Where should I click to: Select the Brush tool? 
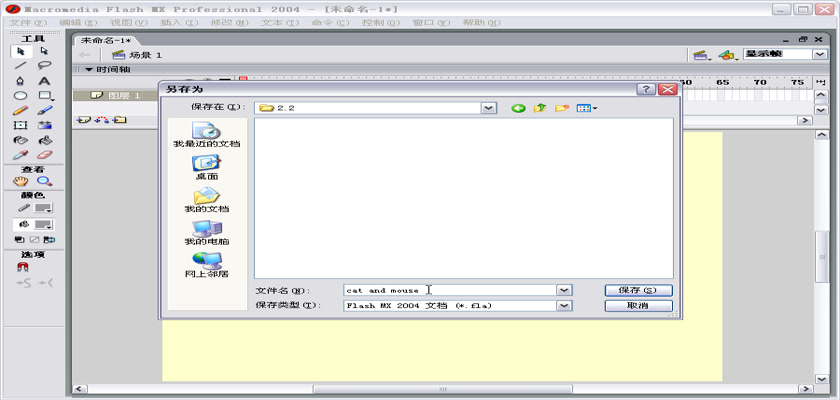(x=44, y=111)
